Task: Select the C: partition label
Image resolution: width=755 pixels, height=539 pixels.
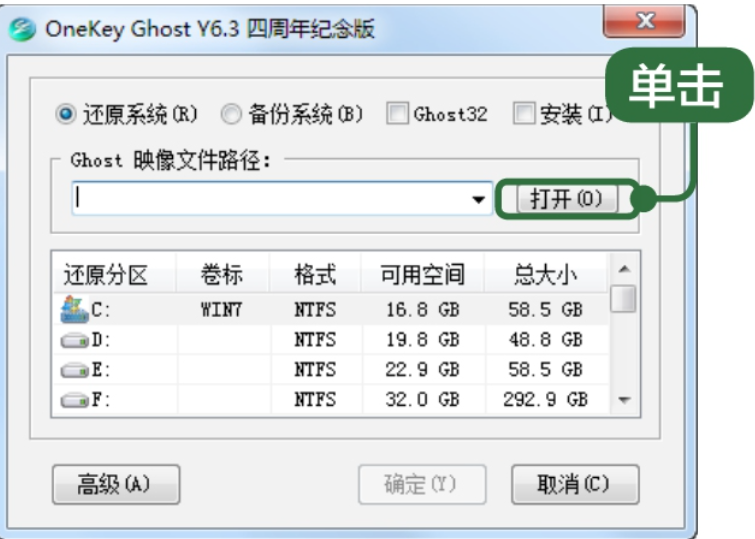Action: [101, 310]
